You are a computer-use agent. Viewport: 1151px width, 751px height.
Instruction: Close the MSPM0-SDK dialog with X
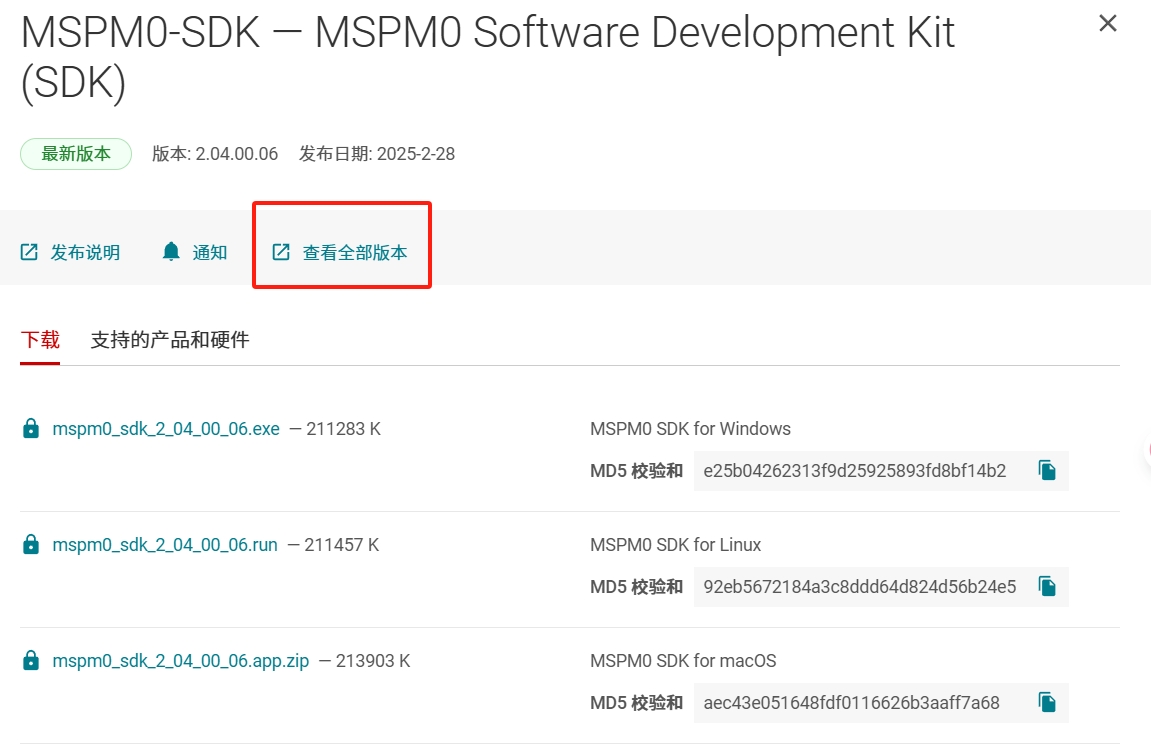coord(1108,23)
